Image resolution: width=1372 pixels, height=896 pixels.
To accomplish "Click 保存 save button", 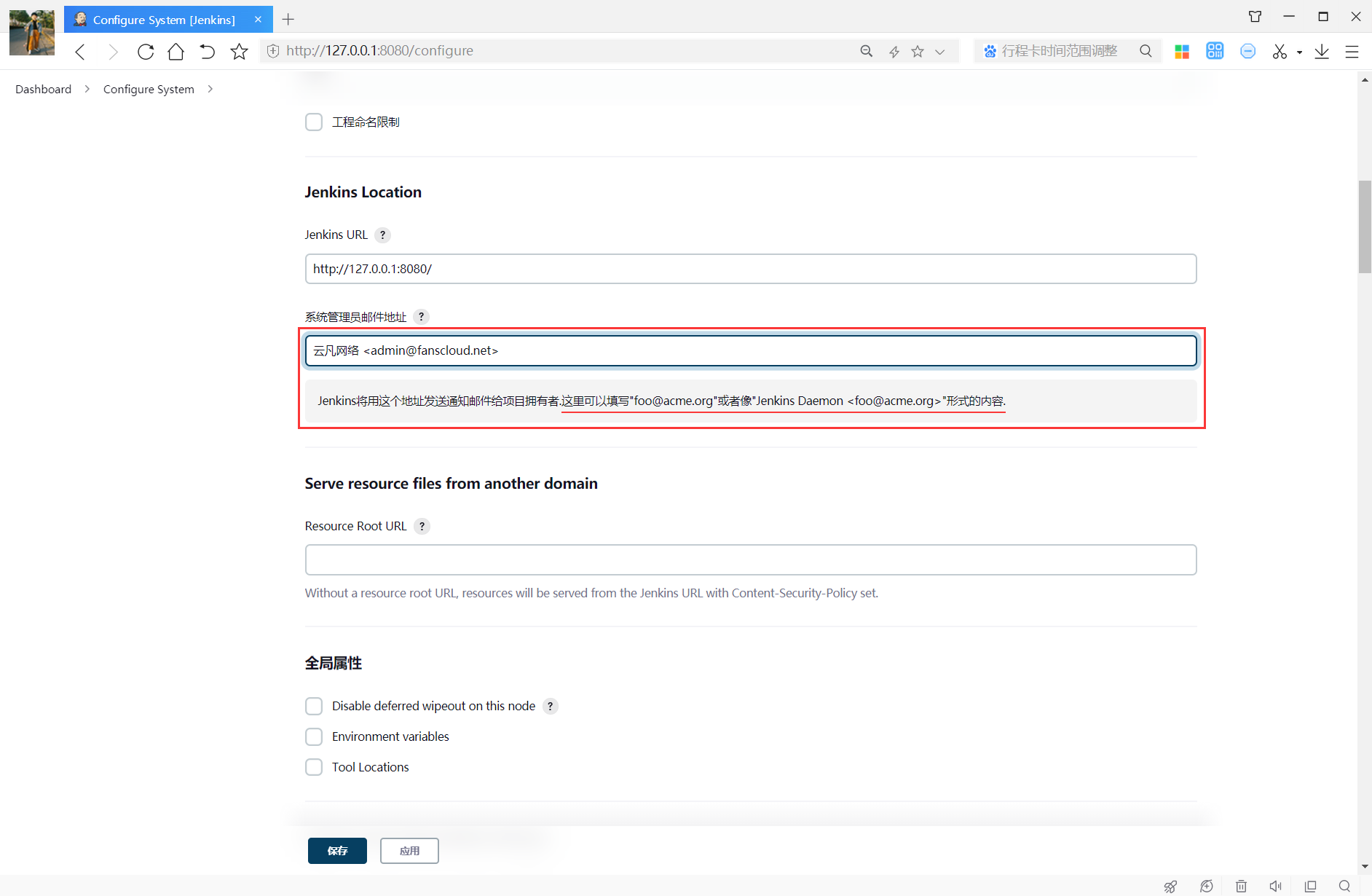I will pyautogui.click(x=337, y=851).
